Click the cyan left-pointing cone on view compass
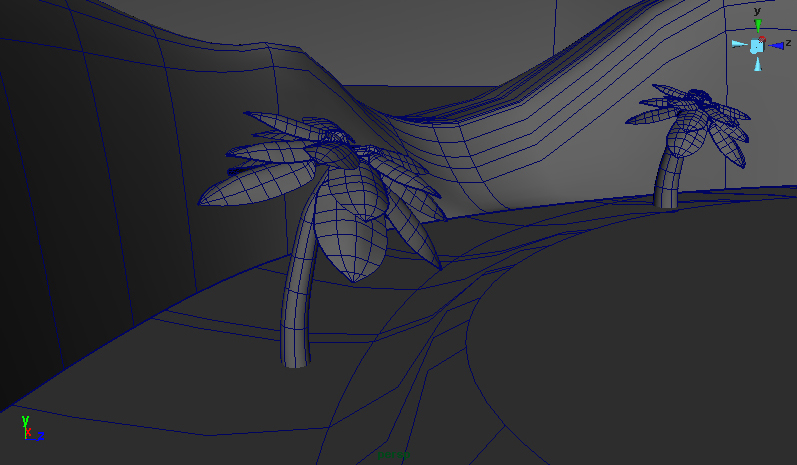This screenshot has width=797, height=465. pos(739,44)
